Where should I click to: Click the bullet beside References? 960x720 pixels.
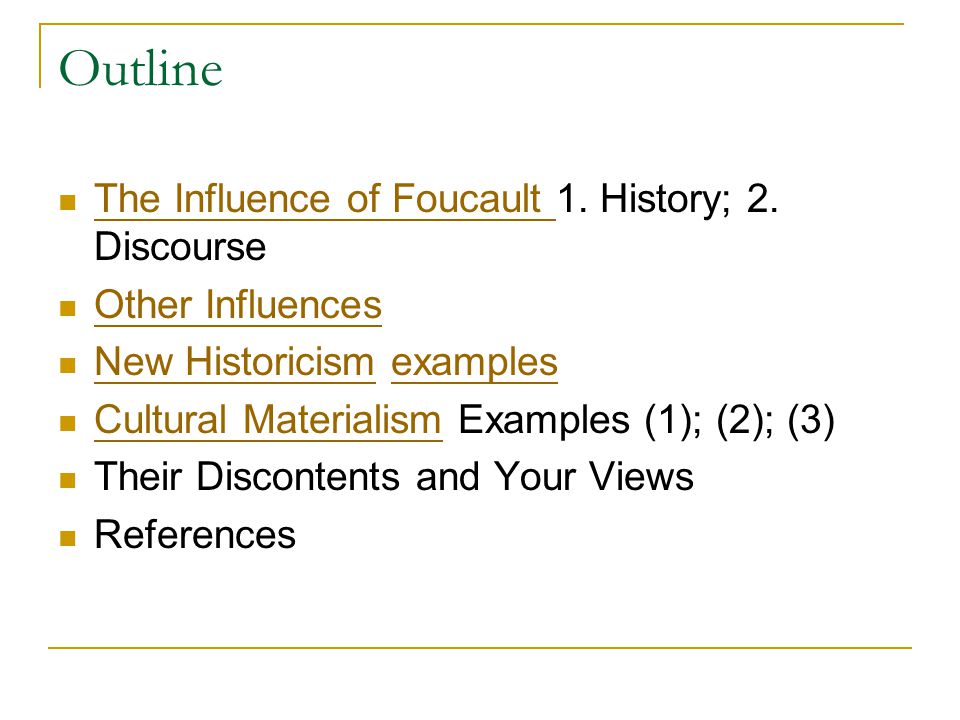(68, 538)
